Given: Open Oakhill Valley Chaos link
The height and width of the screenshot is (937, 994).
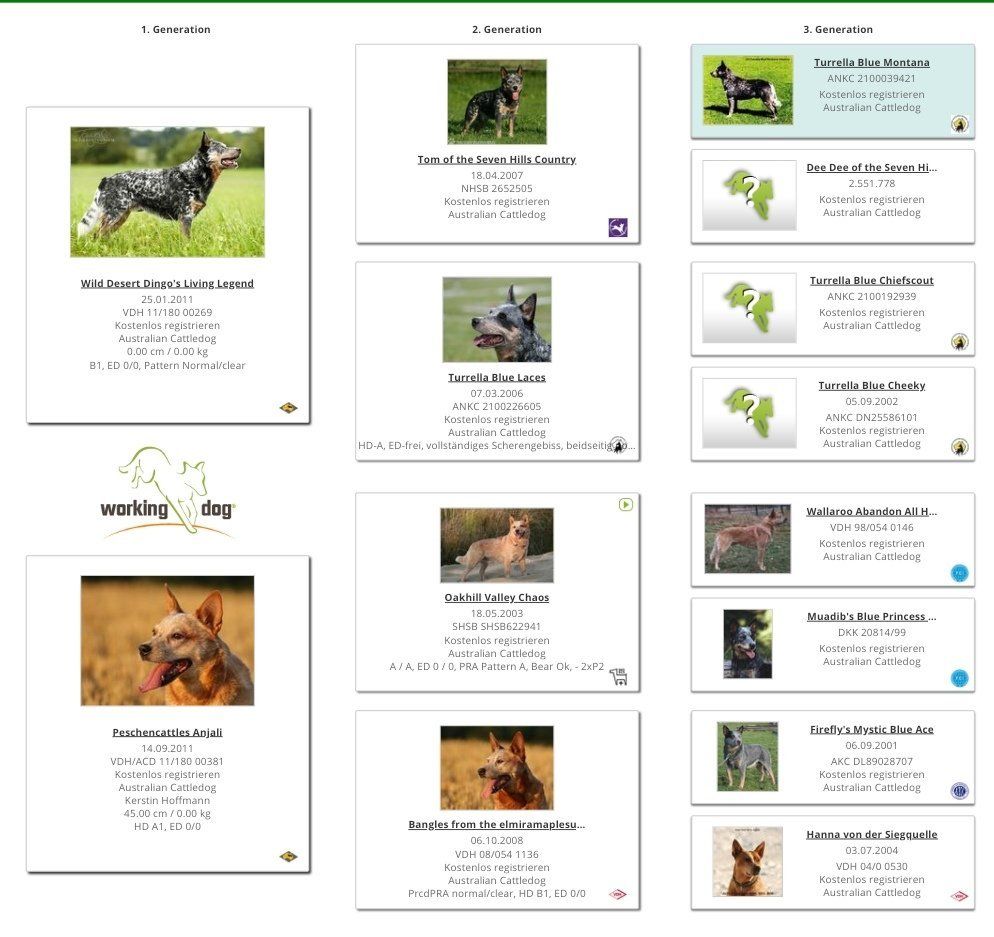Looking at the screenshot, I should (497, 597).
